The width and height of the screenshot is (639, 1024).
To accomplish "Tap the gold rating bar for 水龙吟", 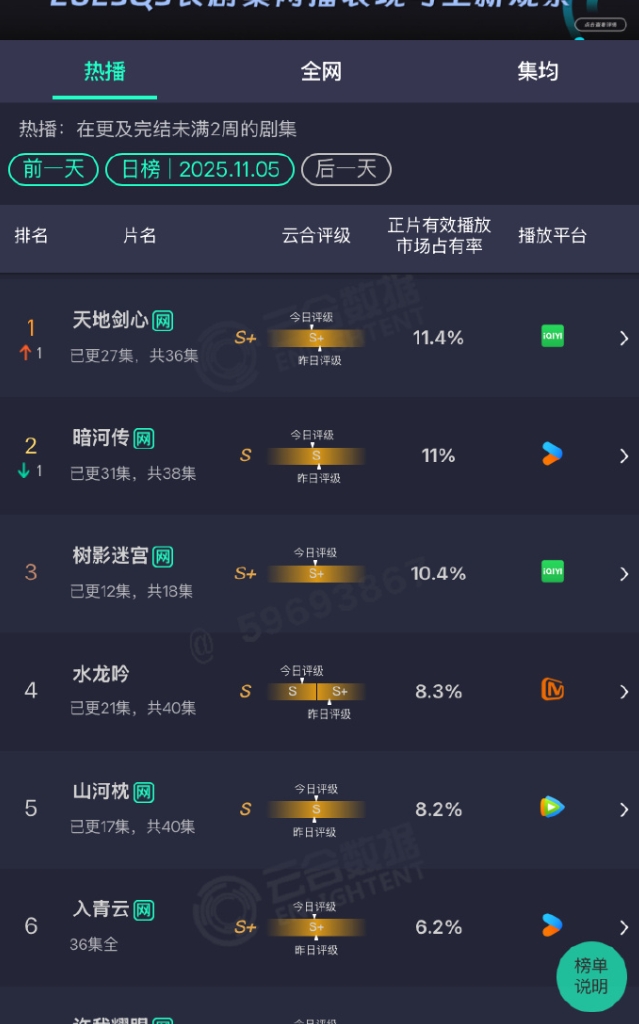I will click(316, 691).
